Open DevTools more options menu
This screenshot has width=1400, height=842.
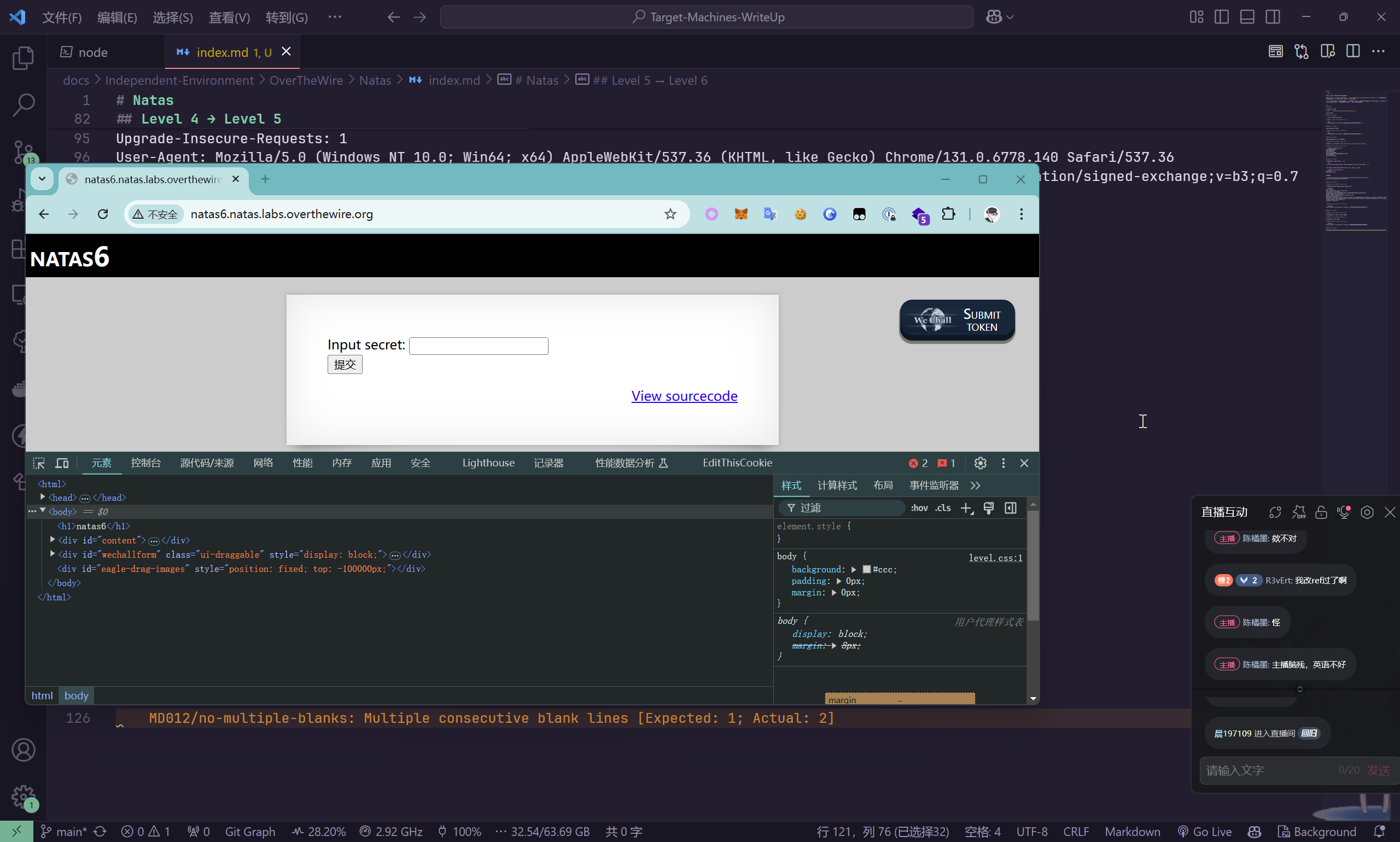(1003, 463)
